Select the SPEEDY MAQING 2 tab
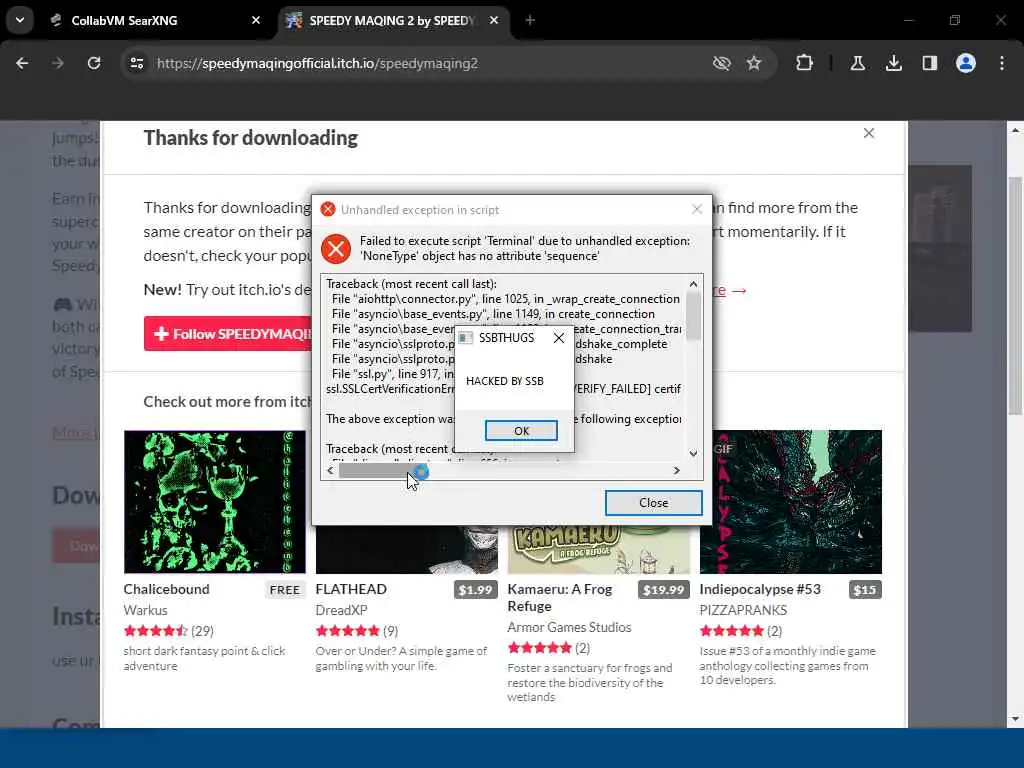The width and height of the screenshot is (1024, 768). click(x=394, y=20)
